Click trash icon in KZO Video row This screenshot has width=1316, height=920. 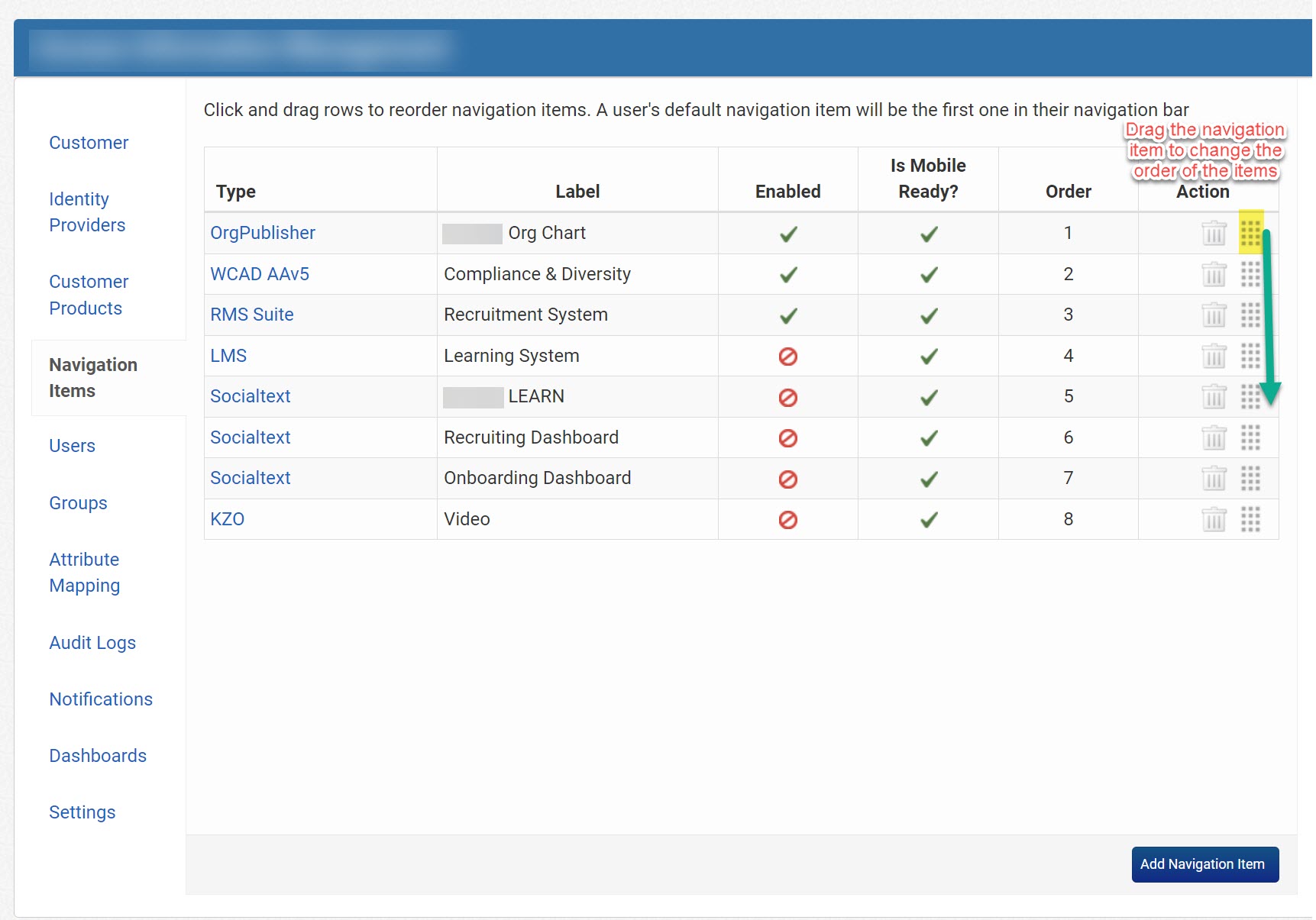tap(1214, 519)
